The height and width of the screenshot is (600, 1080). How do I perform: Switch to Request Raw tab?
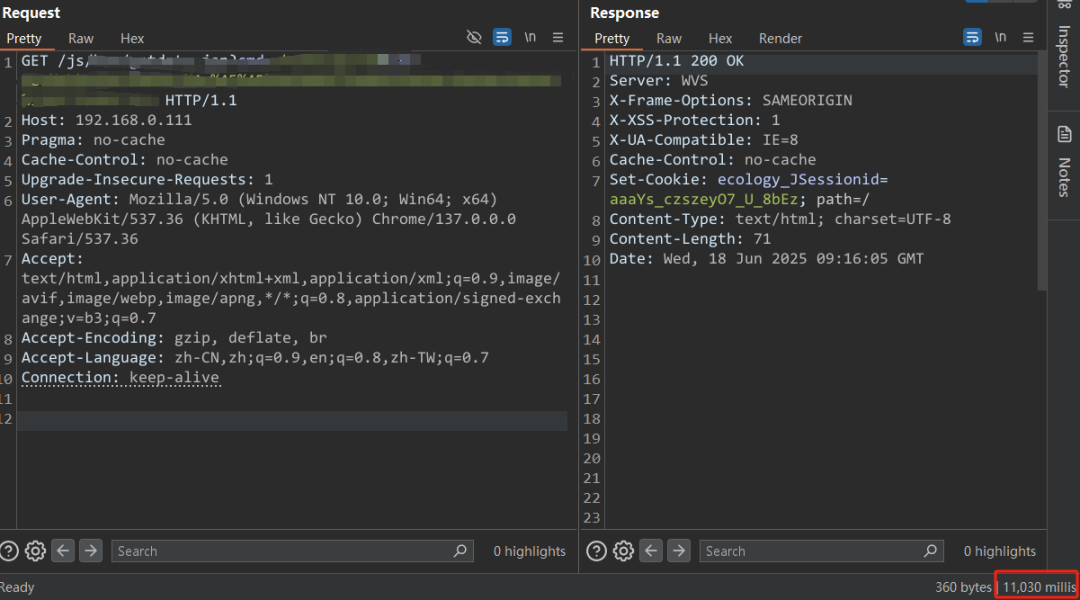point(81,39)
